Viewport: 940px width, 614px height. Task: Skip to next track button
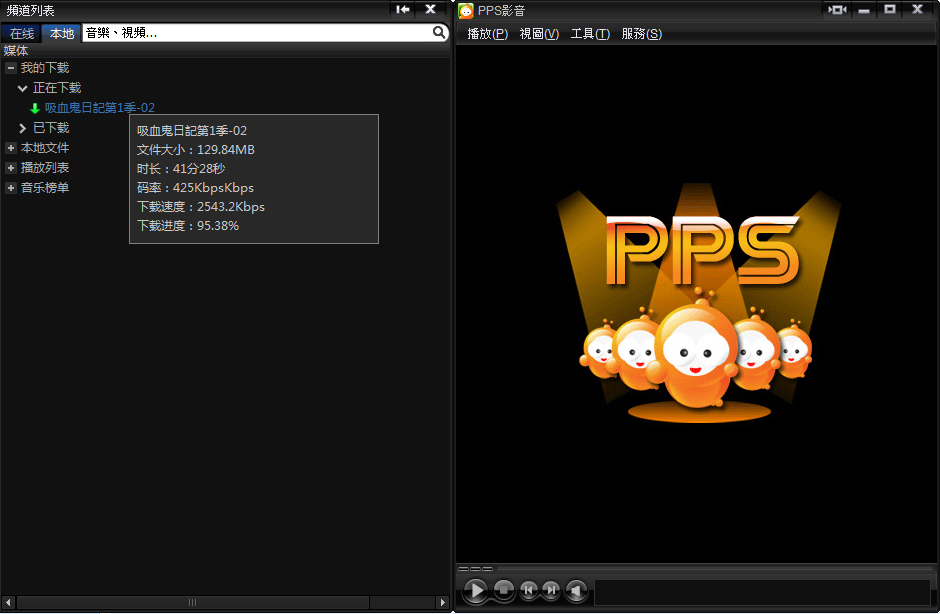(x=551, y=590)
